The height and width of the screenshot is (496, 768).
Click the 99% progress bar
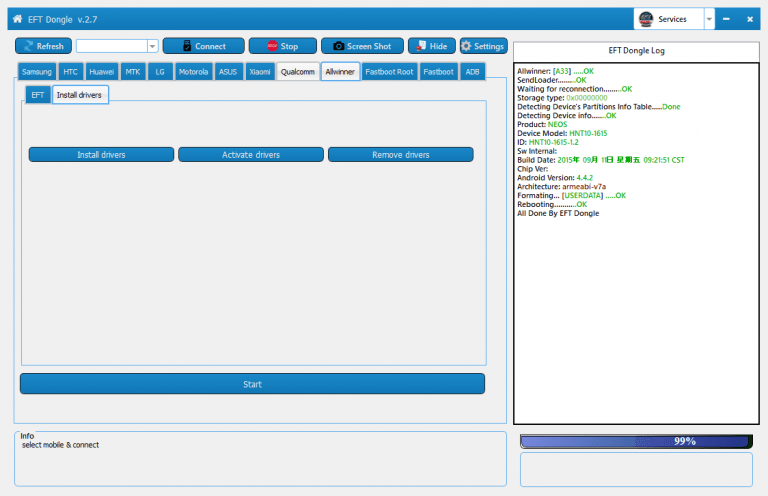click(x=636, y=441)
